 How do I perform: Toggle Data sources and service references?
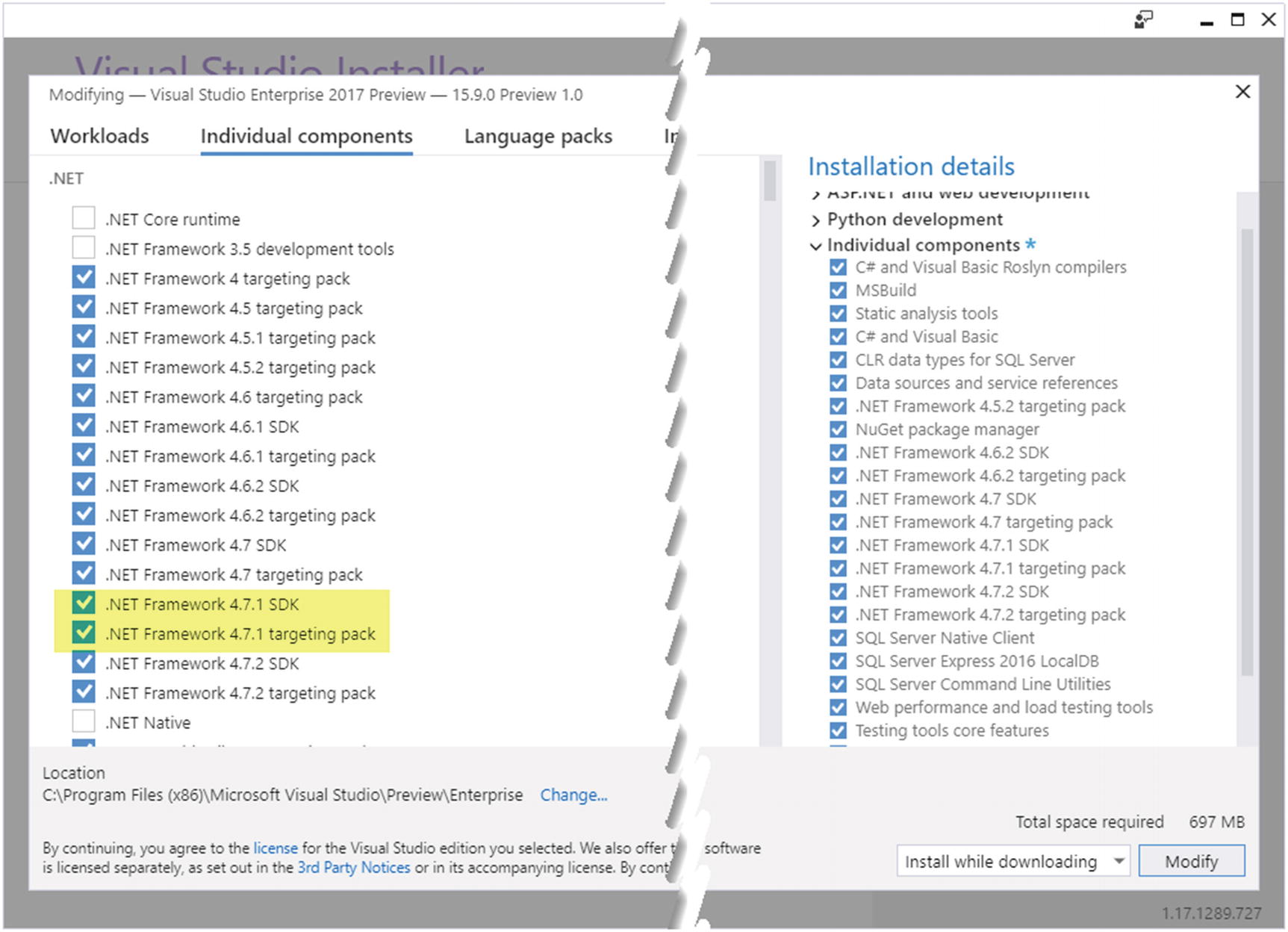(x=838, y=383)
